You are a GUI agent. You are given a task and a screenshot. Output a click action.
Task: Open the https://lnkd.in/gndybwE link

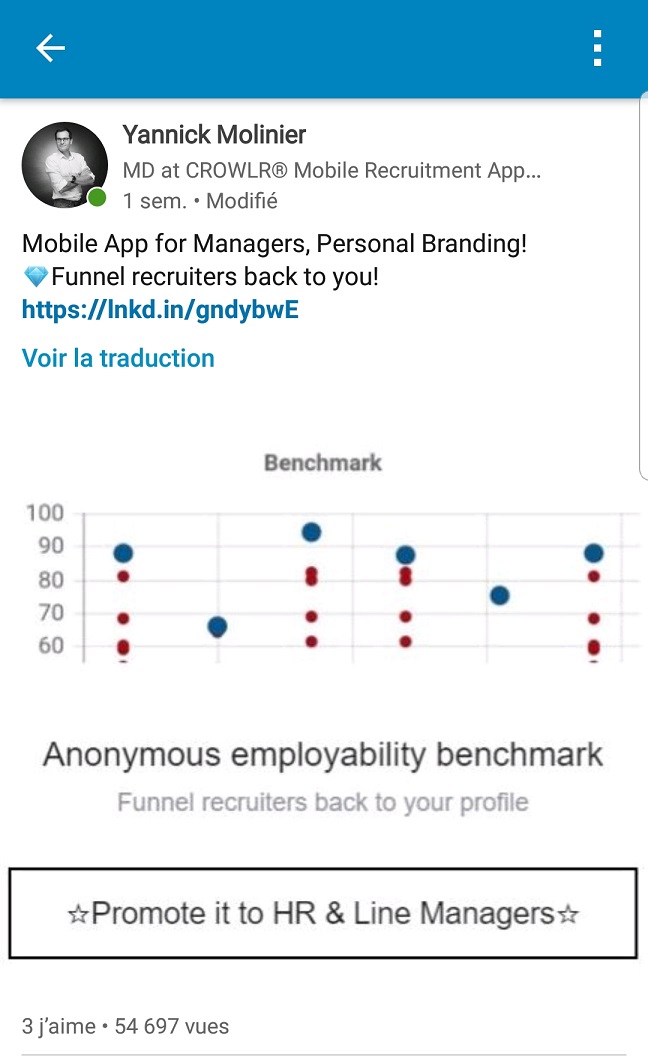[x=160, y=309]
